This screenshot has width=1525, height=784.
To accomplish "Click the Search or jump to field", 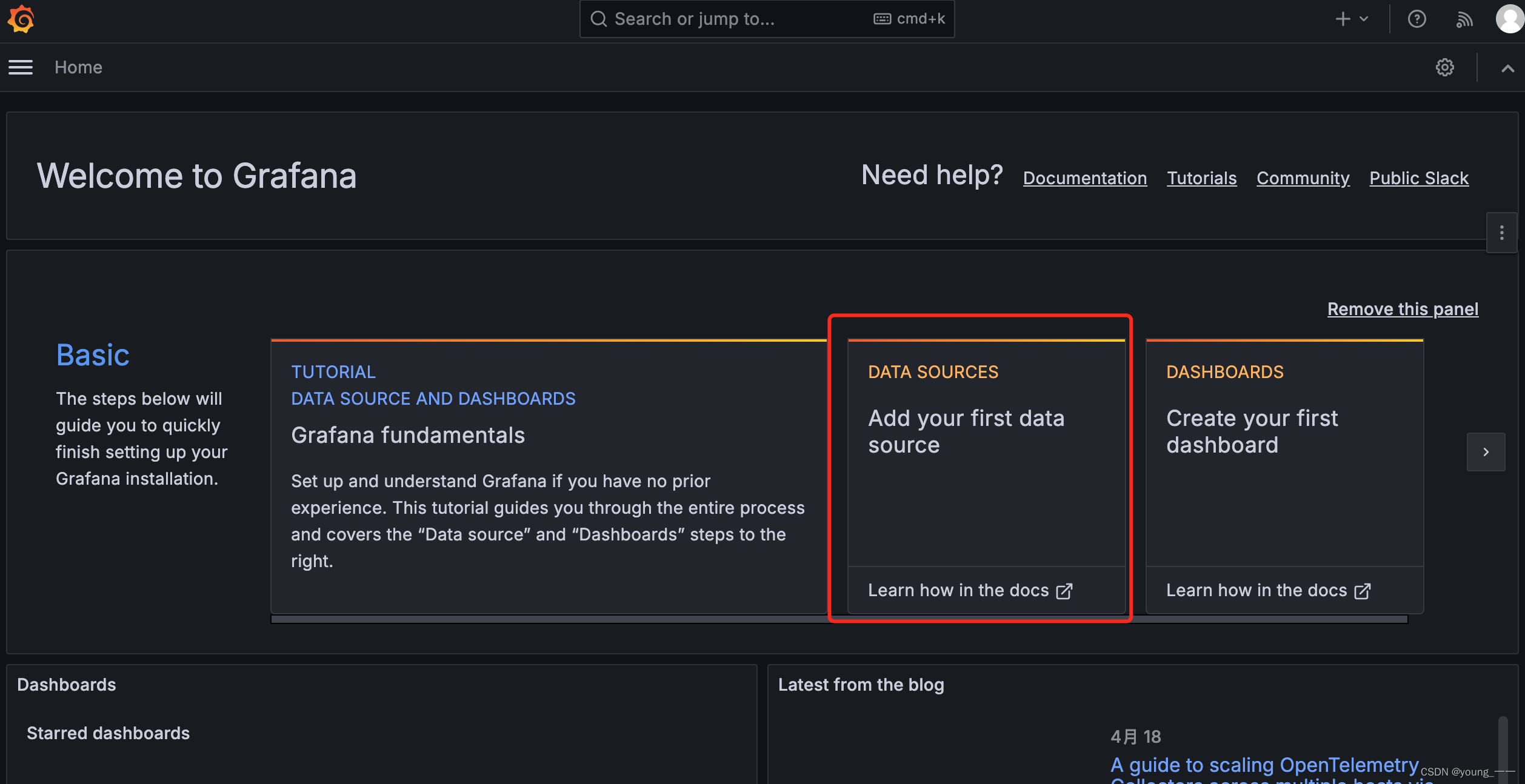I will [727, 19].
